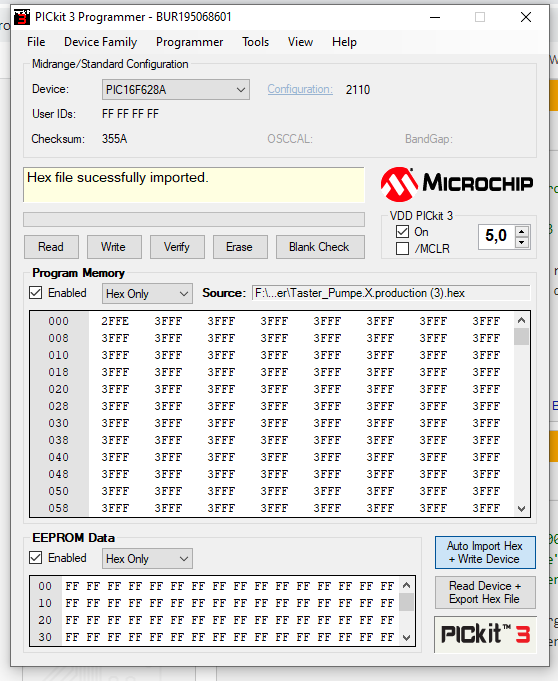Click the status message box
This screenshot has width=558, height=681.
(194, 185)
